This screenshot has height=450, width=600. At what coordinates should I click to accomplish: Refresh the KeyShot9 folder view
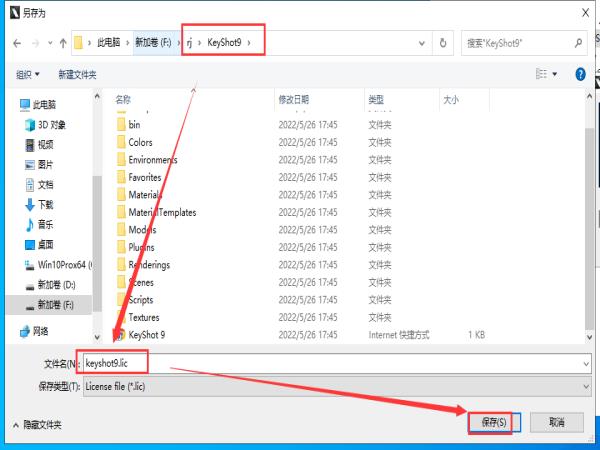pos(445,44)
